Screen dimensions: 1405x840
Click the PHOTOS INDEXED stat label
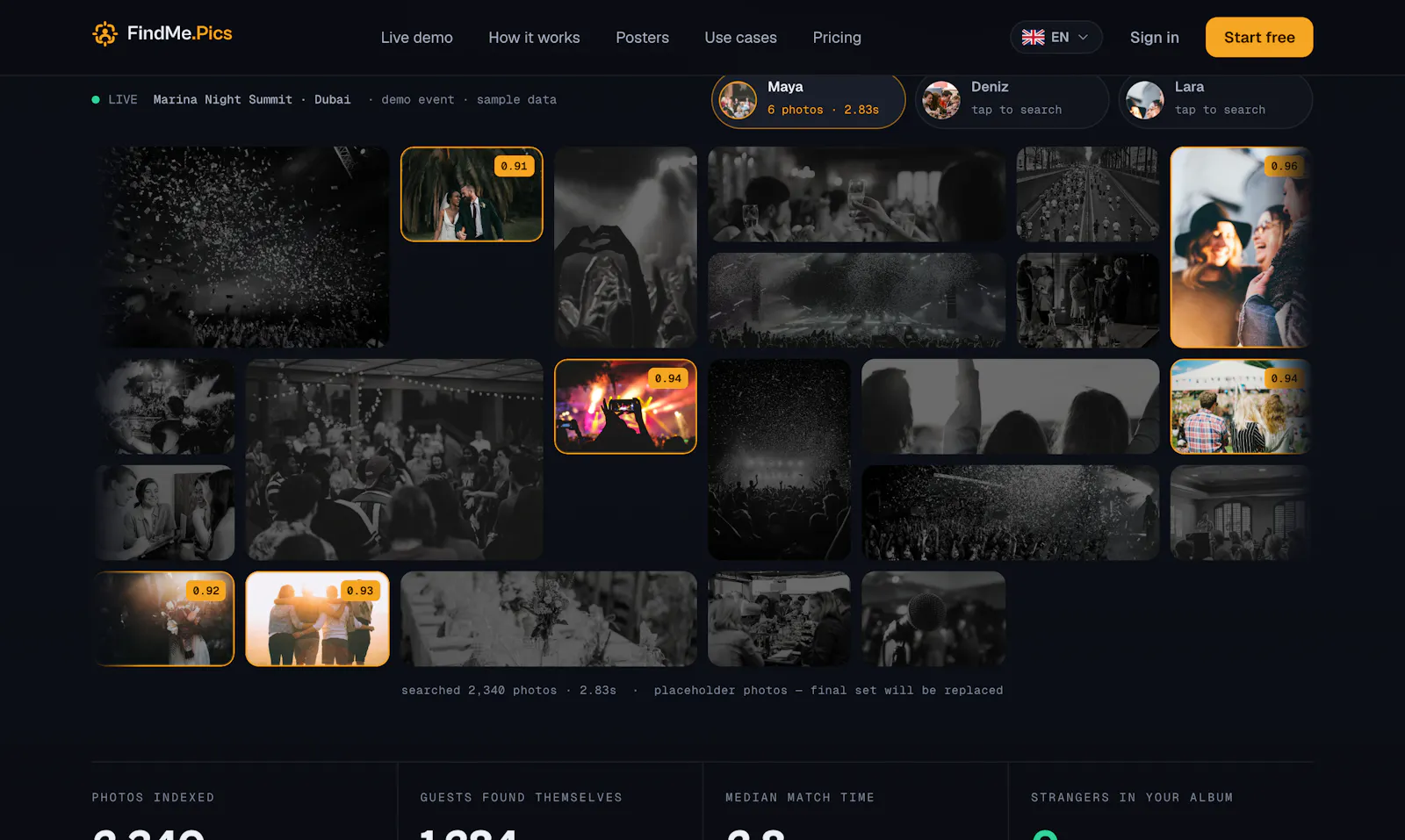pos(153,798)
